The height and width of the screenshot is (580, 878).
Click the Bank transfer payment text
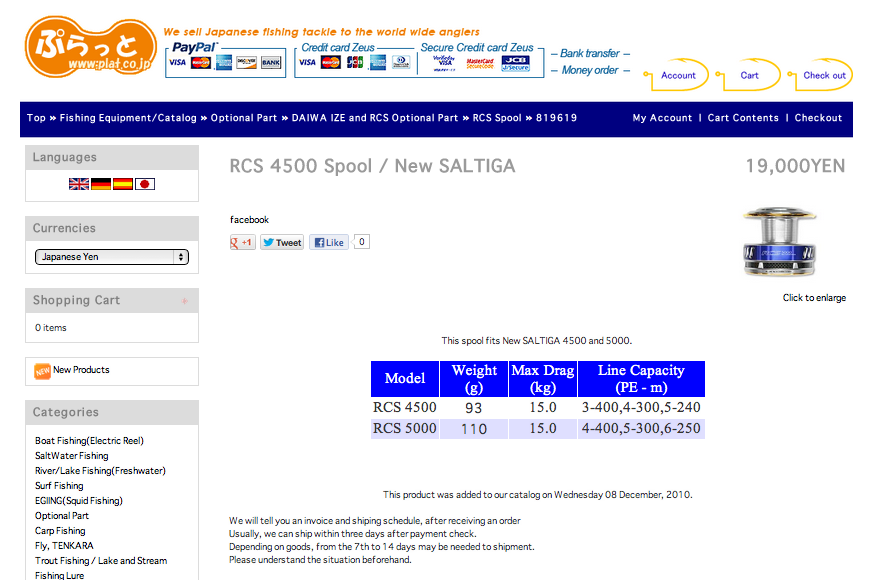(590, 54)
